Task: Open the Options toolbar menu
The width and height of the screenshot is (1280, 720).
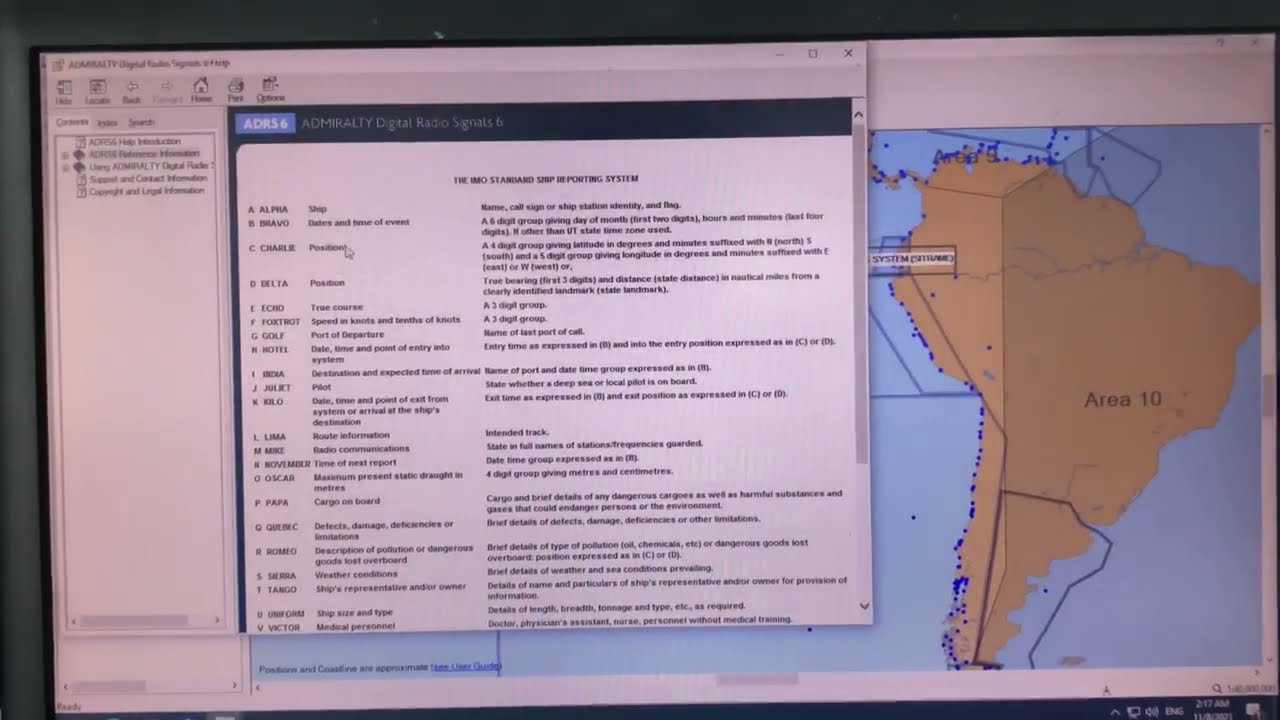Action: tap(270, 90)
